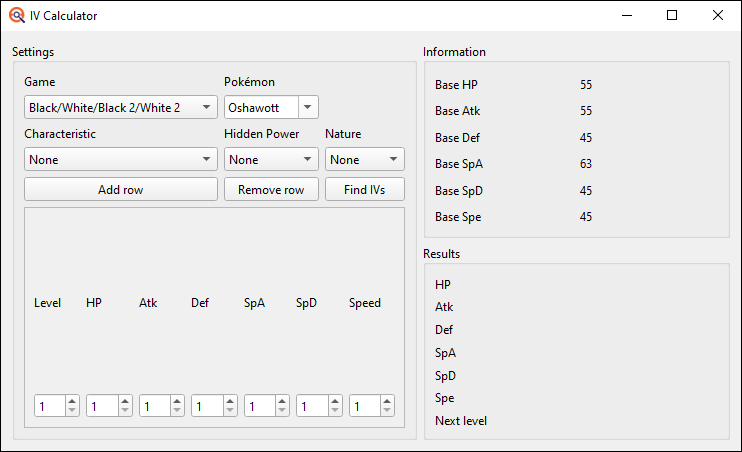Click the SpD stat input field
This screenshot has width=742, height=452.
312,406
